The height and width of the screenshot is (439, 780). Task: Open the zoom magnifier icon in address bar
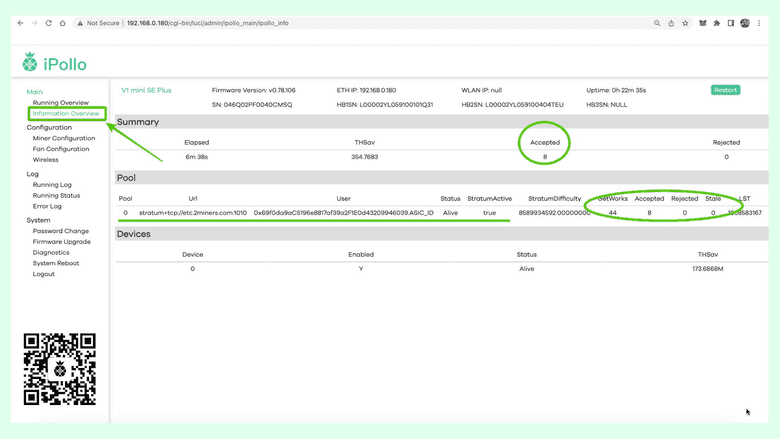[657, 23]
